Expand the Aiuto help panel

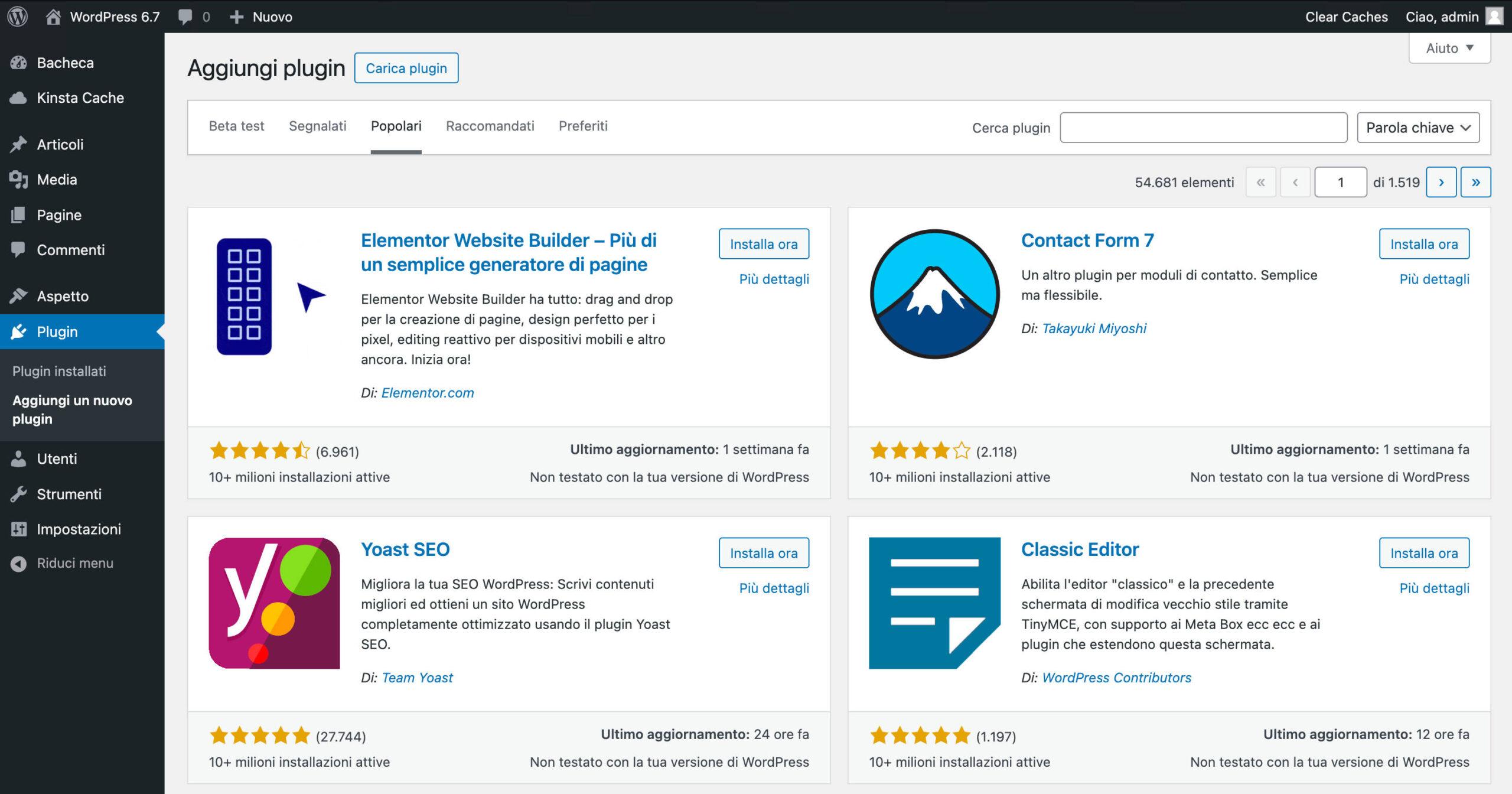[1449, 48]
